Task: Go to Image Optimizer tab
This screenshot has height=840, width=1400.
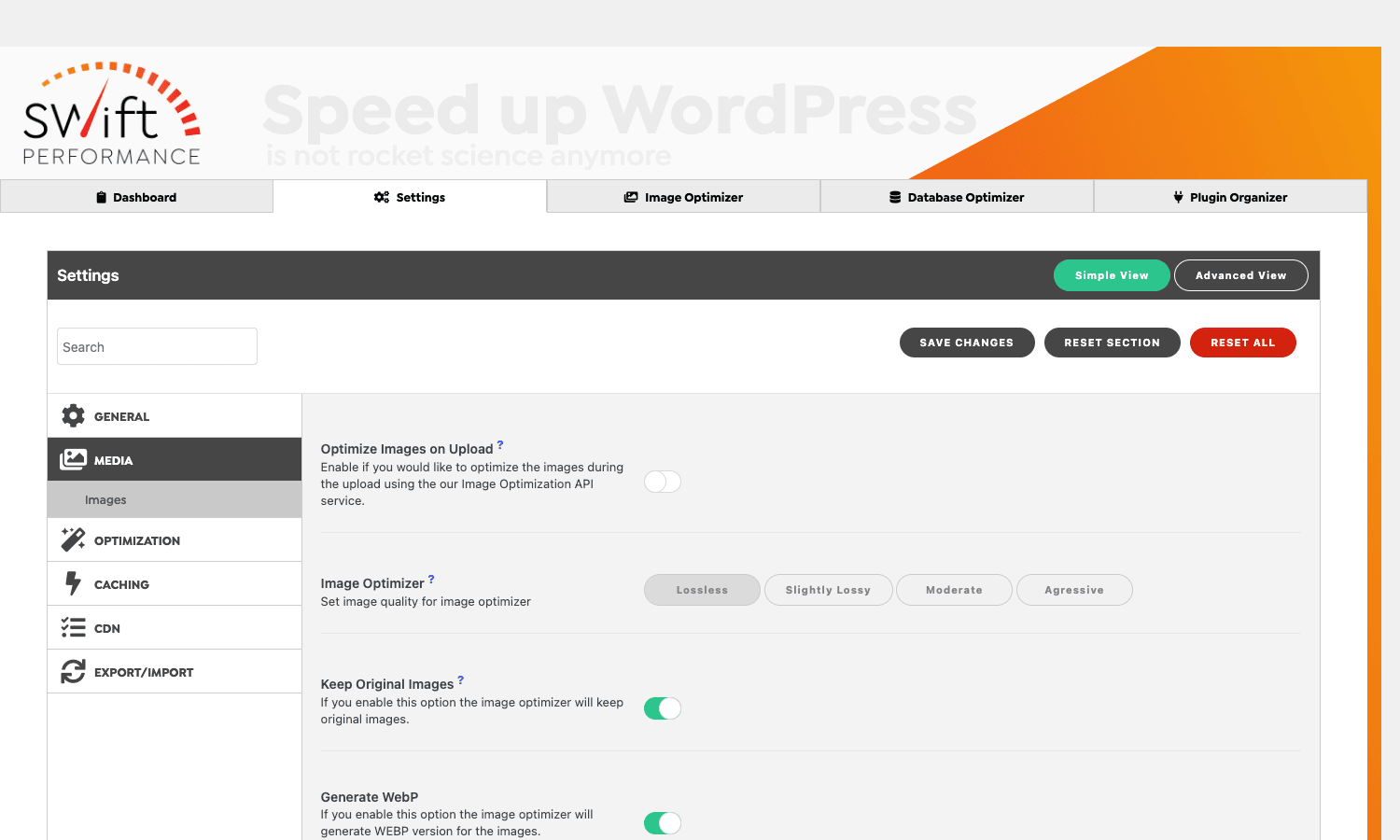Action: click(x=683, y=197)
